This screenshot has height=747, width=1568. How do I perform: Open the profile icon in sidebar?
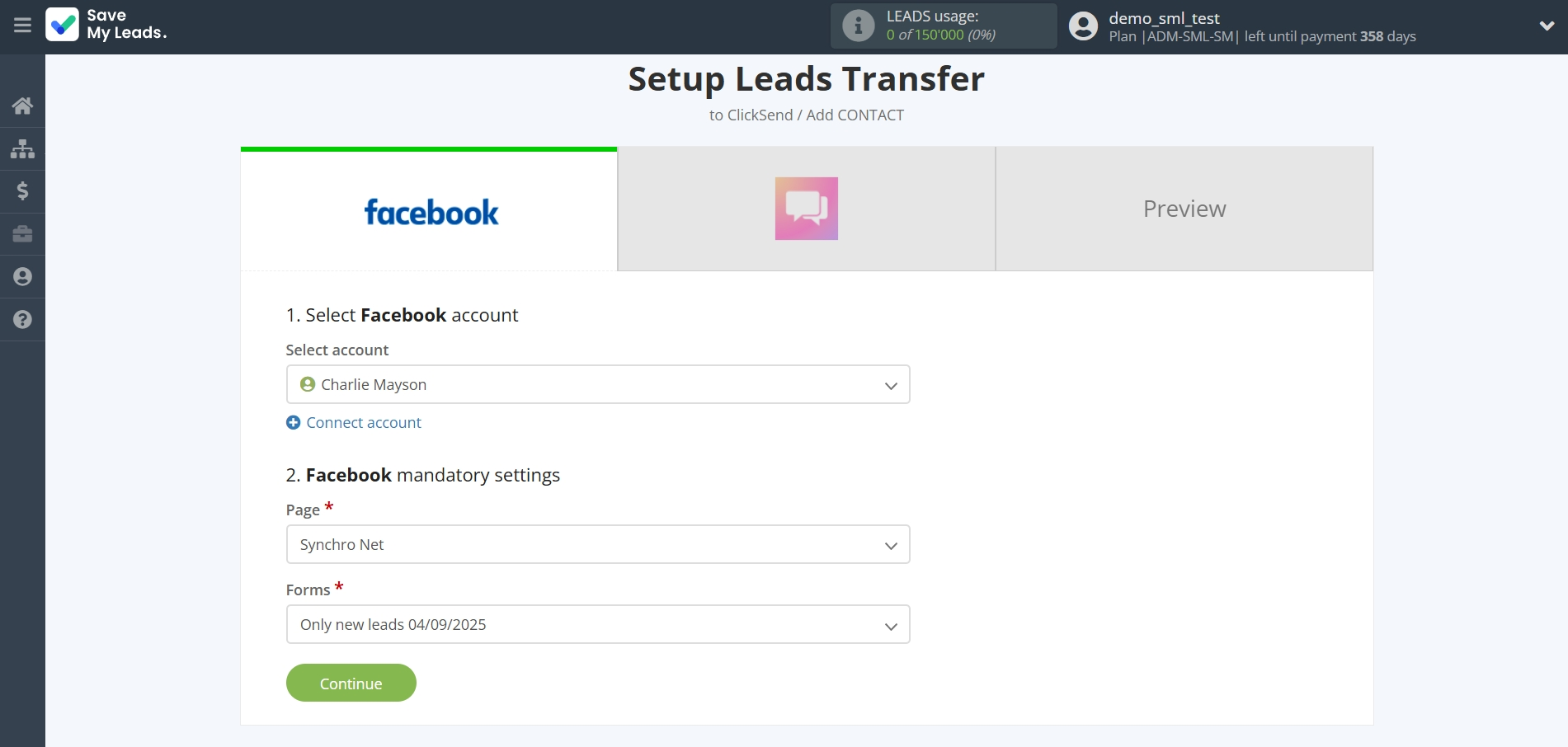coord(22,277)
